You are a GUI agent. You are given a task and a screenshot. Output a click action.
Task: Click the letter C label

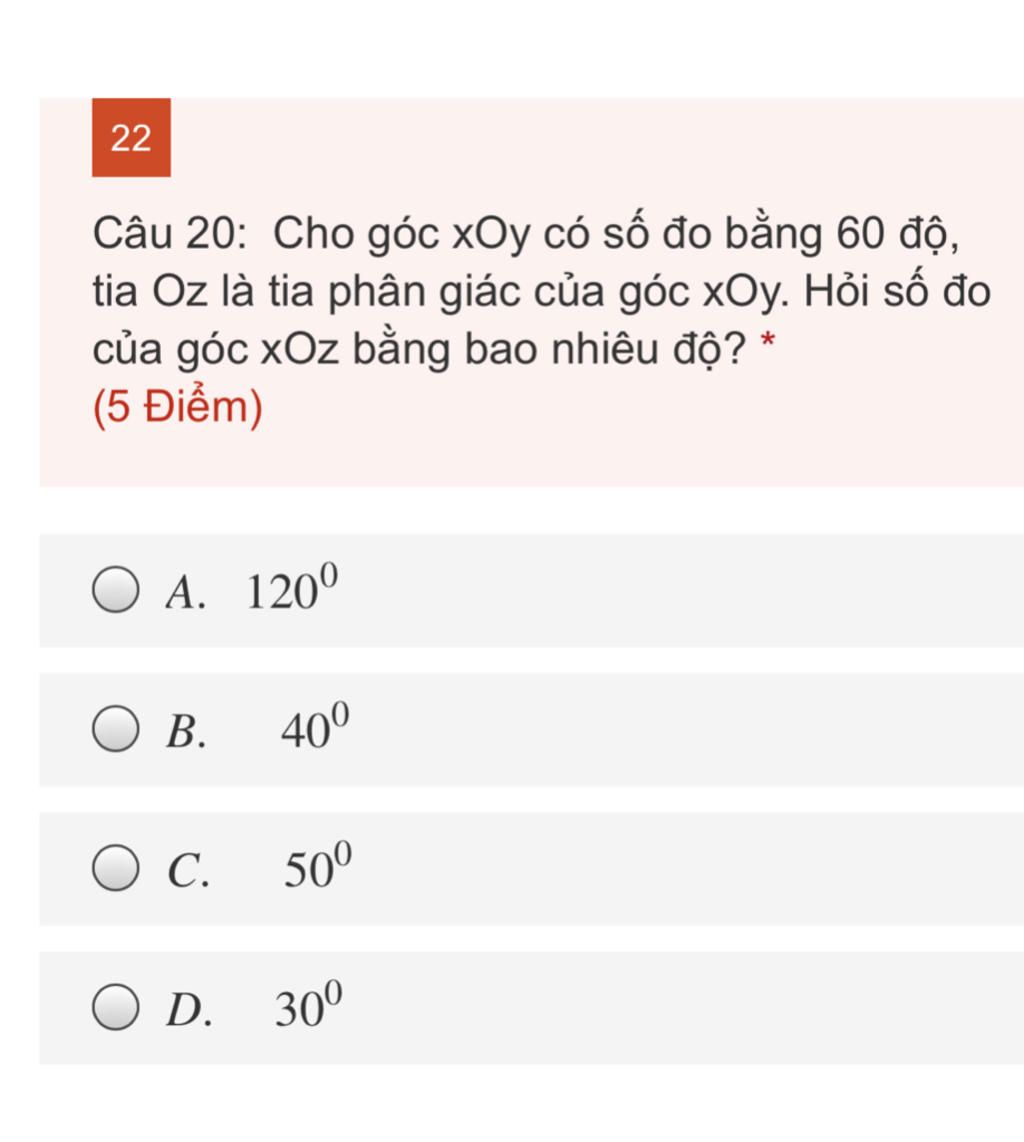pyautogui.click(x=189, y=870)
